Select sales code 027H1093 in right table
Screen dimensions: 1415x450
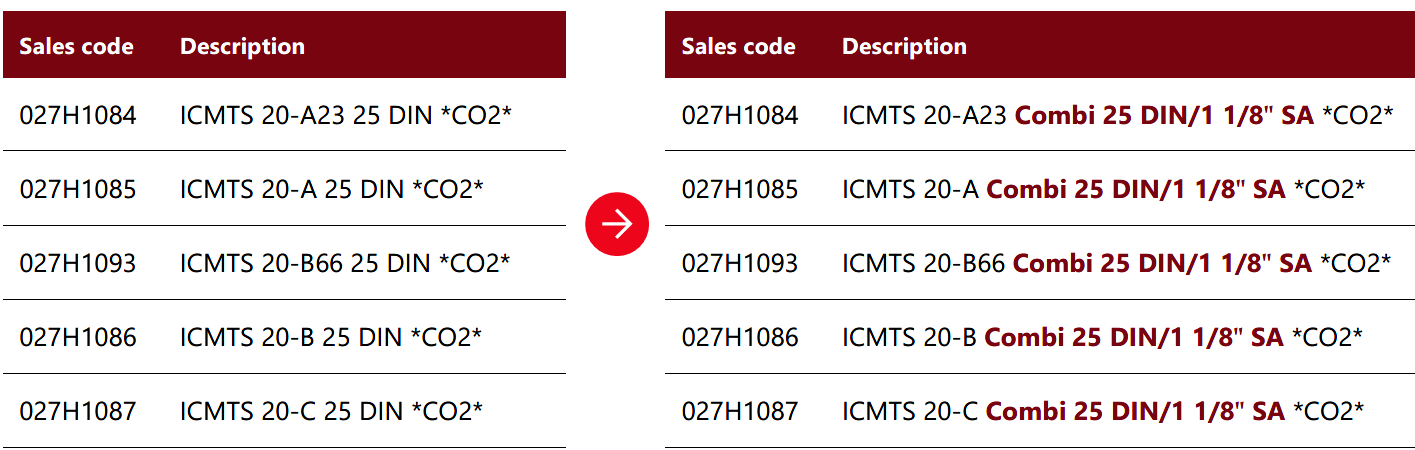tap(740, 263)
